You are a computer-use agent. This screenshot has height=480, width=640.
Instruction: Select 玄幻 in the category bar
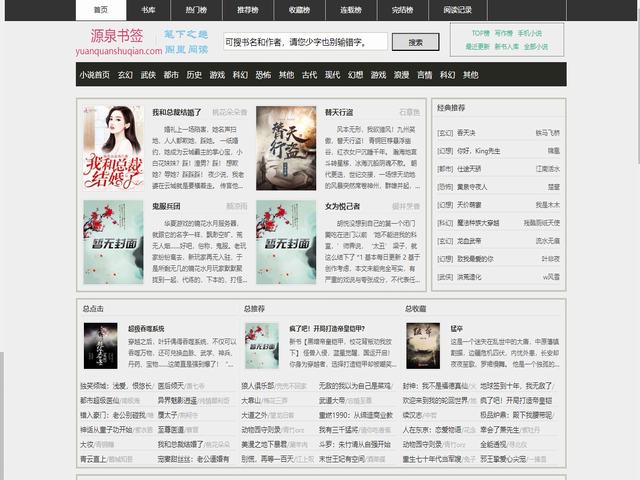click(125, 75)
